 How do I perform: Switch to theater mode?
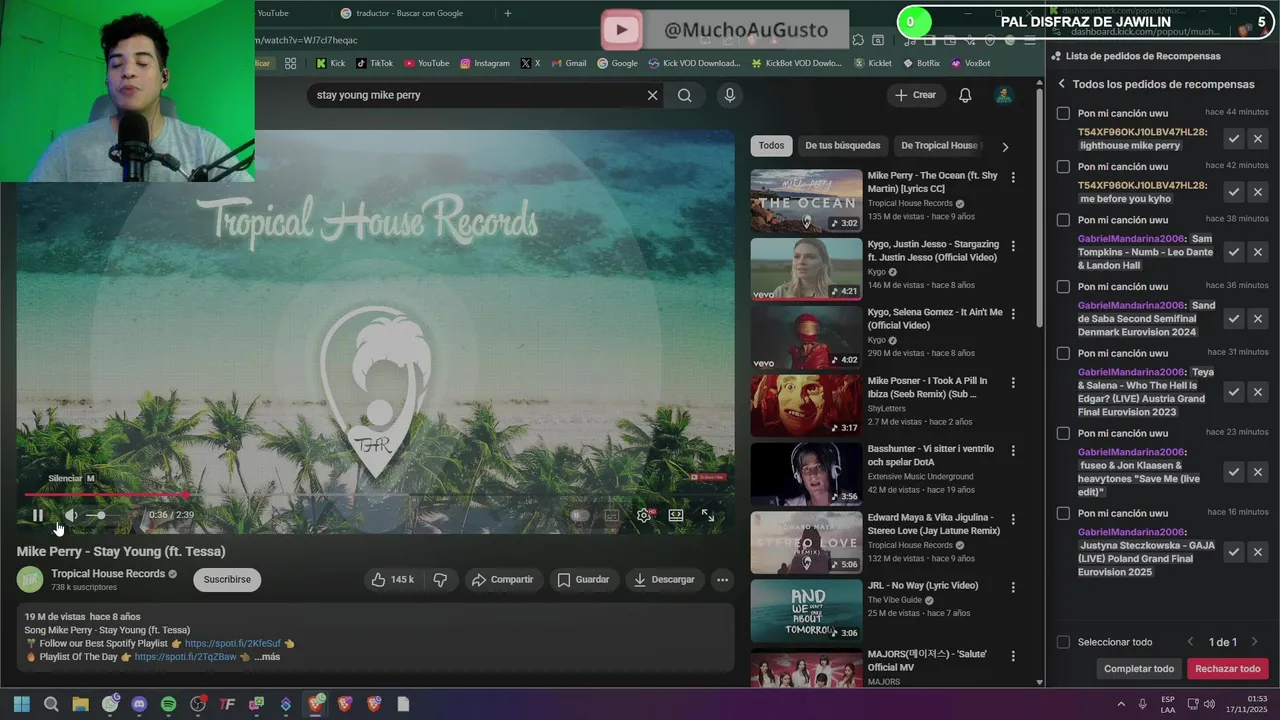(x=676, y=515)
